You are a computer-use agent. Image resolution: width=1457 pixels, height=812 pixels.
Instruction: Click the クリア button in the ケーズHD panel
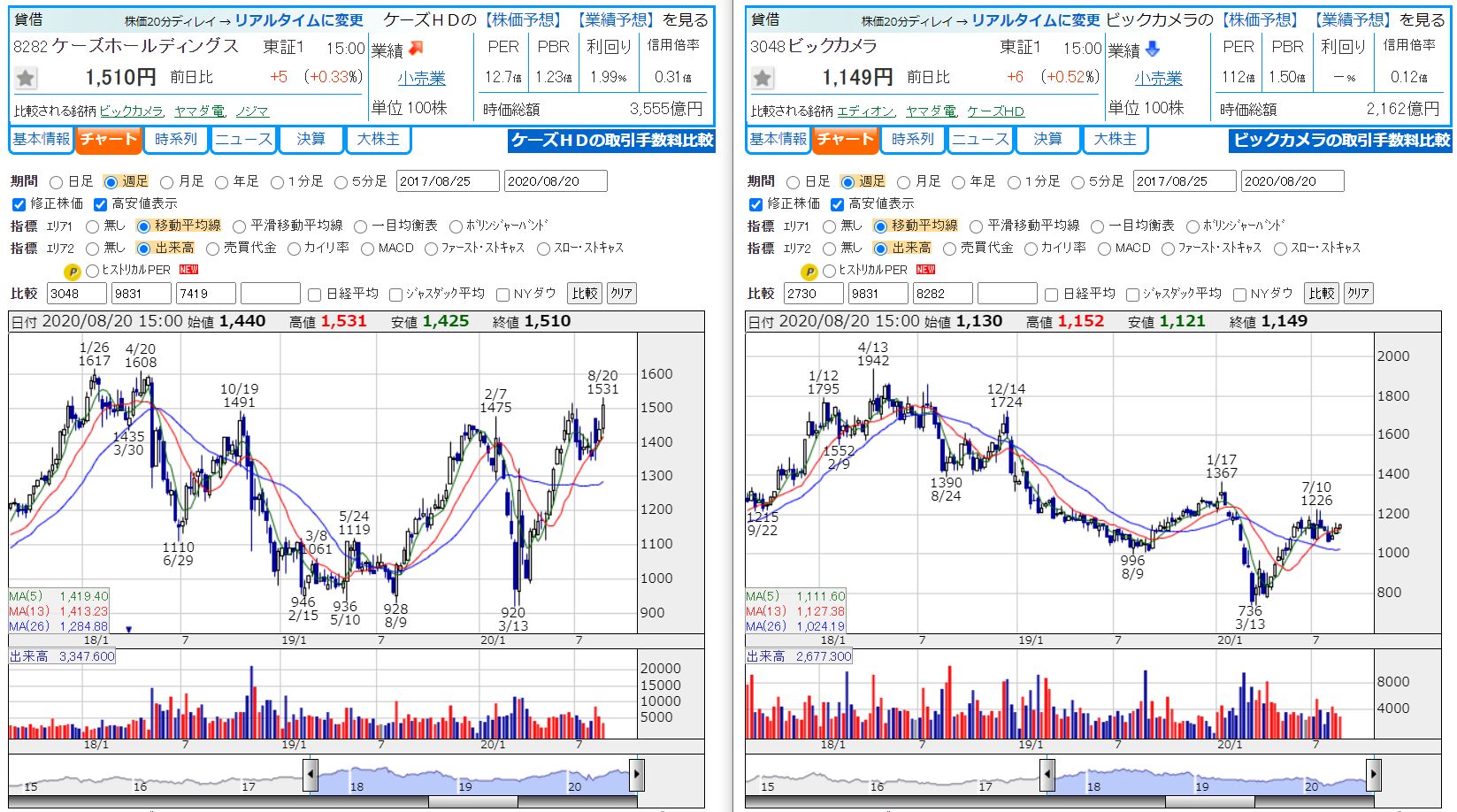click(621, 294)
